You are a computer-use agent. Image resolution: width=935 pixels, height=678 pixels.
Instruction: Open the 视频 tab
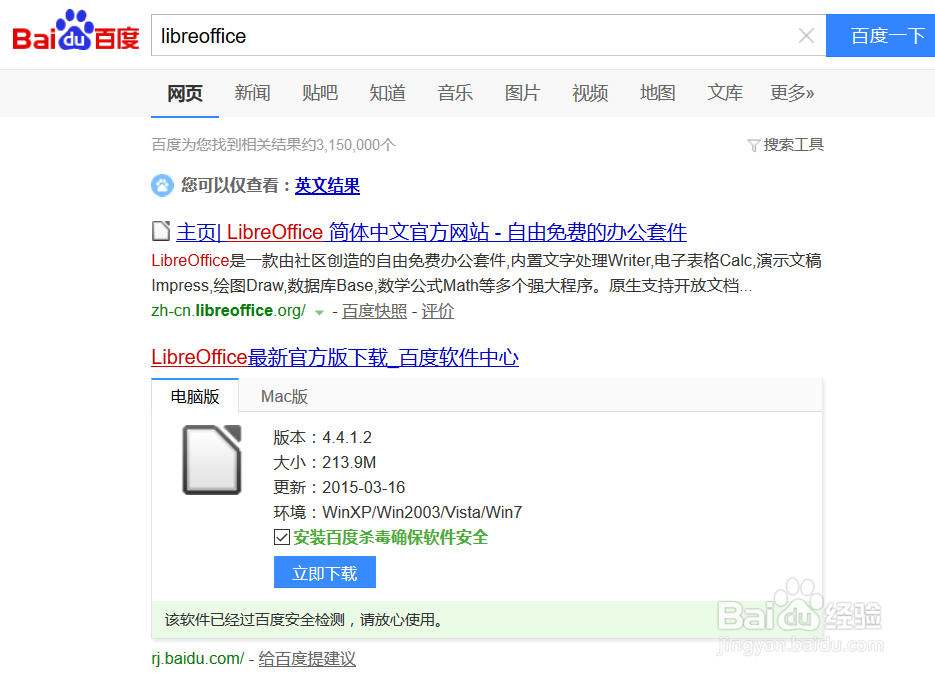590,93
